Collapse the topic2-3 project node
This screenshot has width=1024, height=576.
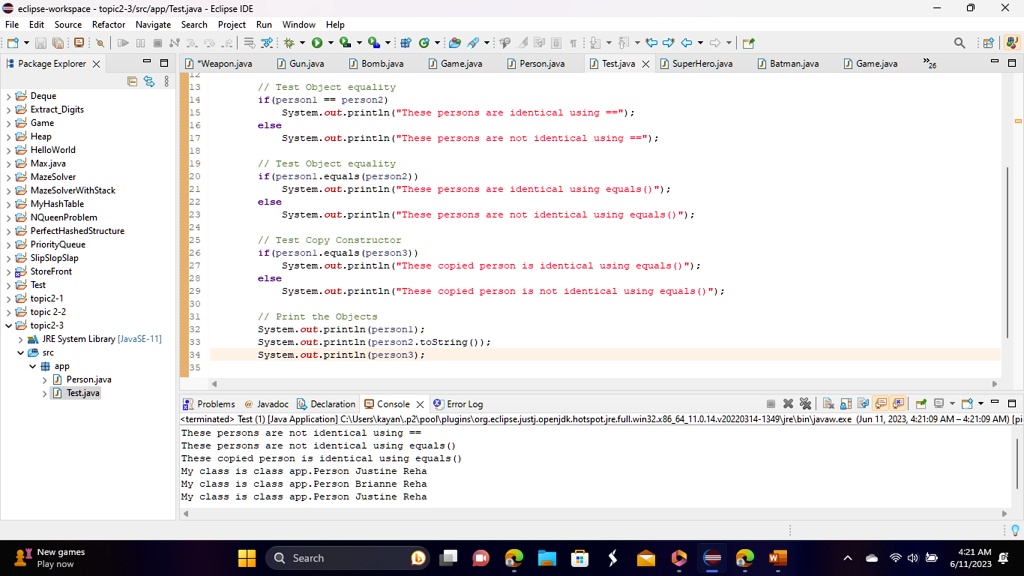point(8,325)
